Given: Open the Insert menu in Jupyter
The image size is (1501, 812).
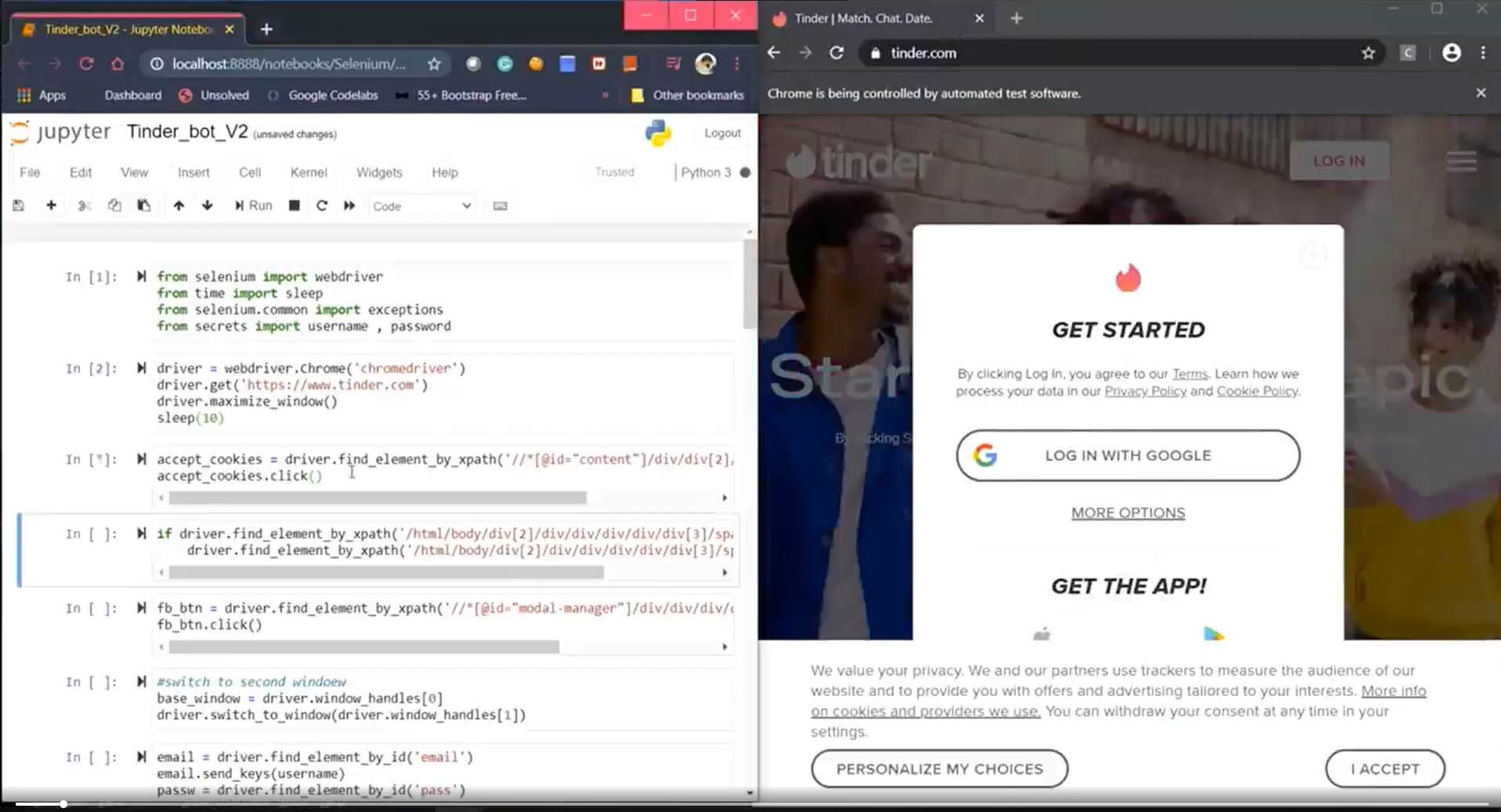Looking at the screenshot, I should click(194, 172).
